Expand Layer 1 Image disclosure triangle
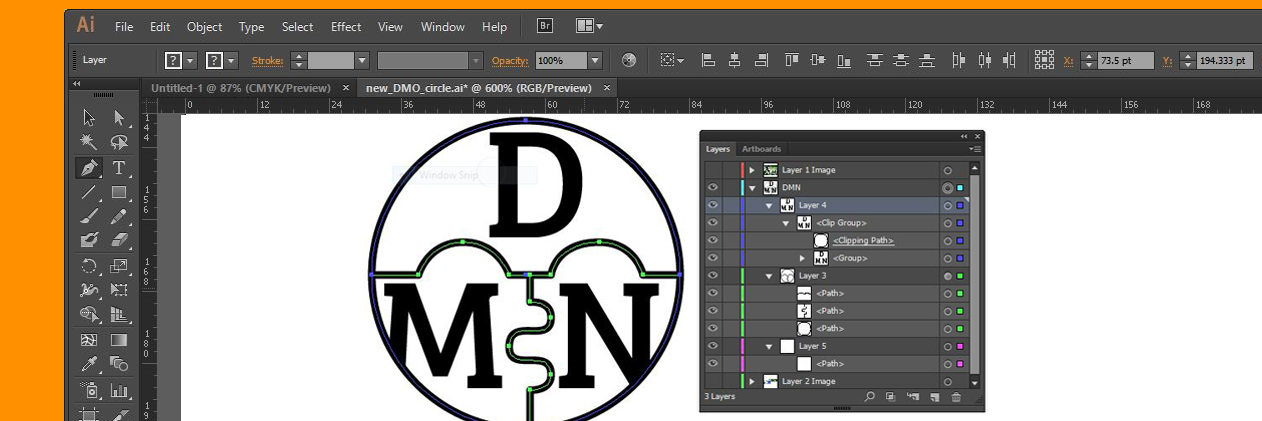This screenshot has height=421, width=1262. [x=751, y=170]
